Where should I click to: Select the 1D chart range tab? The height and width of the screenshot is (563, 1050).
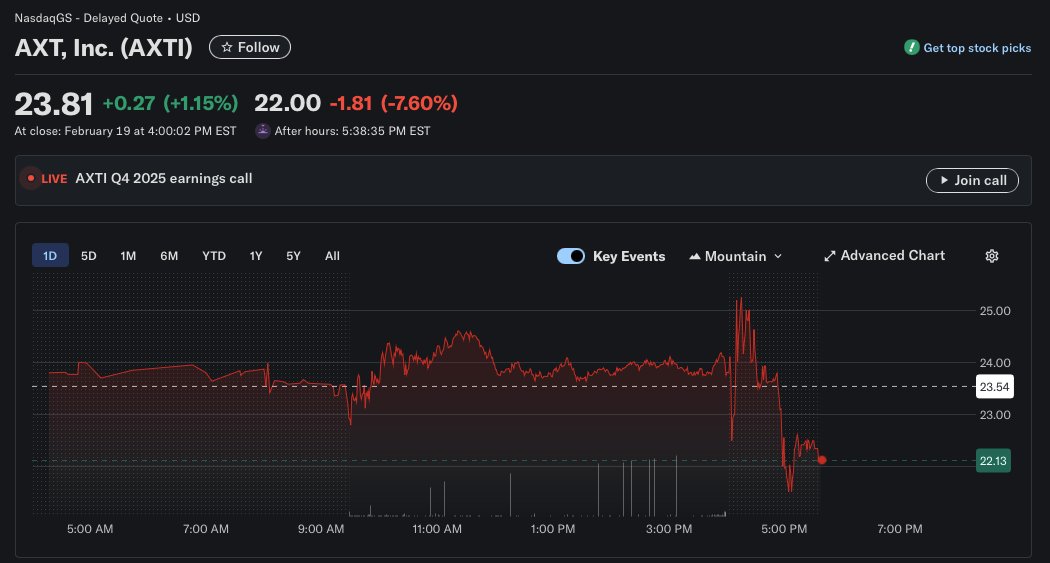click(50, 256)
